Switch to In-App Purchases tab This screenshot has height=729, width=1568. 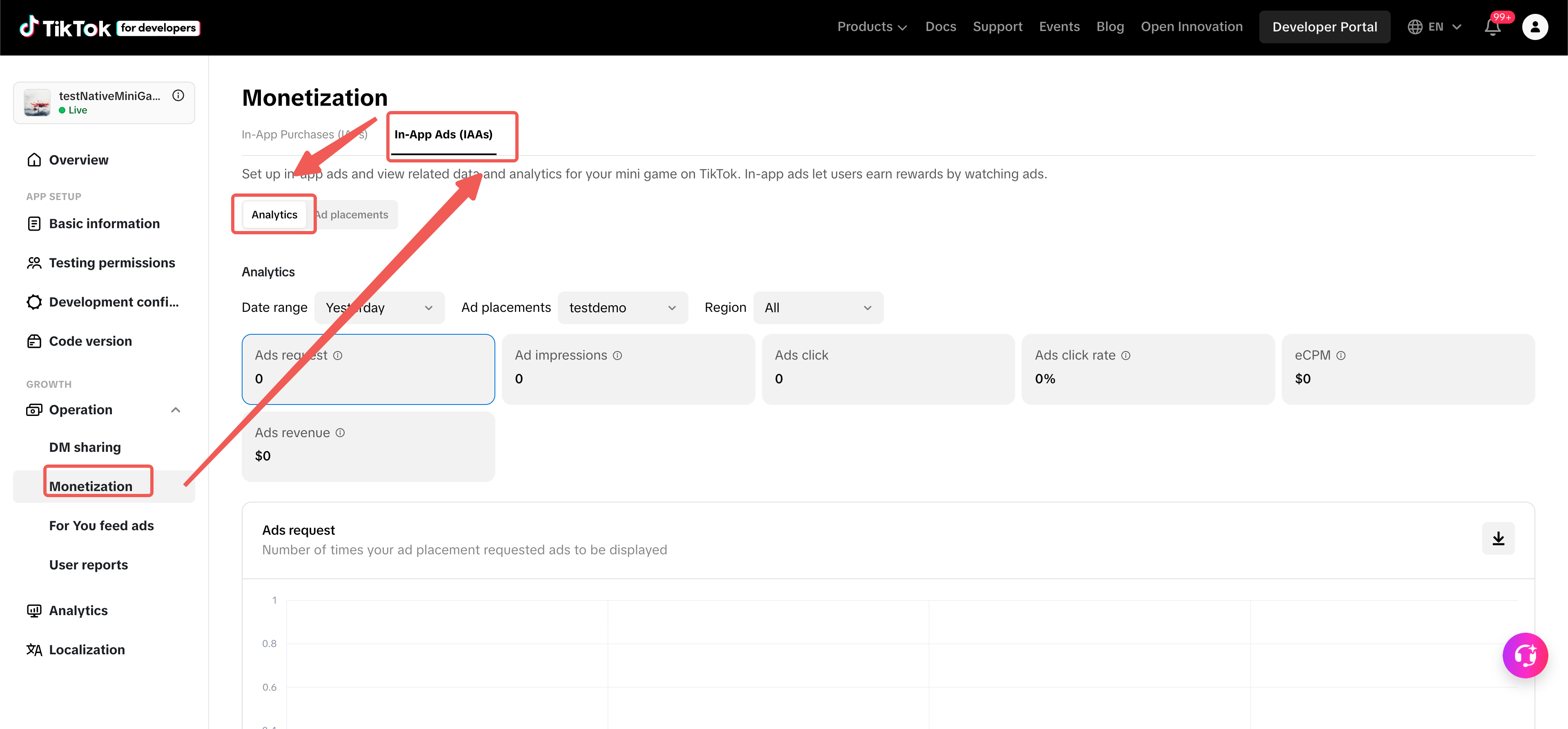(x=304, y=134)
